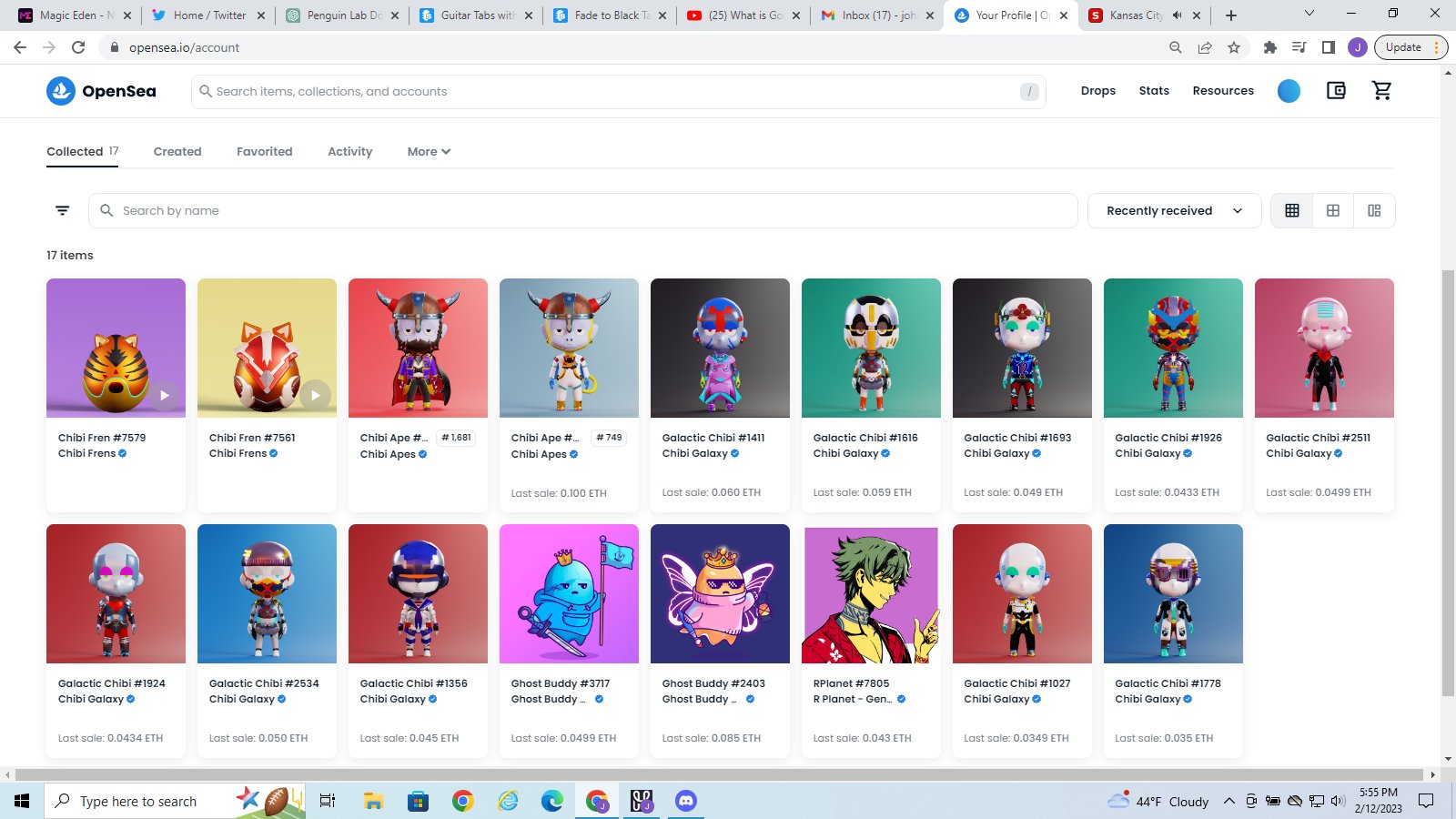The image size is (1456, 819).
Task: Open the blue profile avatar menu
Action: click(1289, 91)
